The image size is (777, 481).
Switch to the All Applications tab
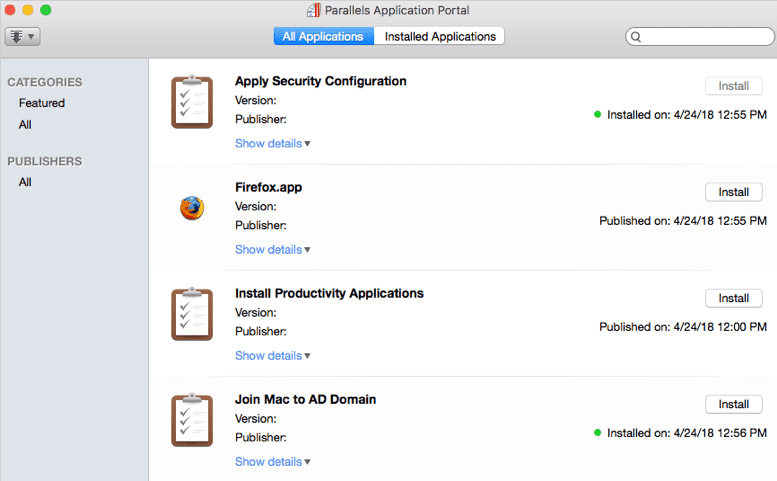click(x=324, y=36)
